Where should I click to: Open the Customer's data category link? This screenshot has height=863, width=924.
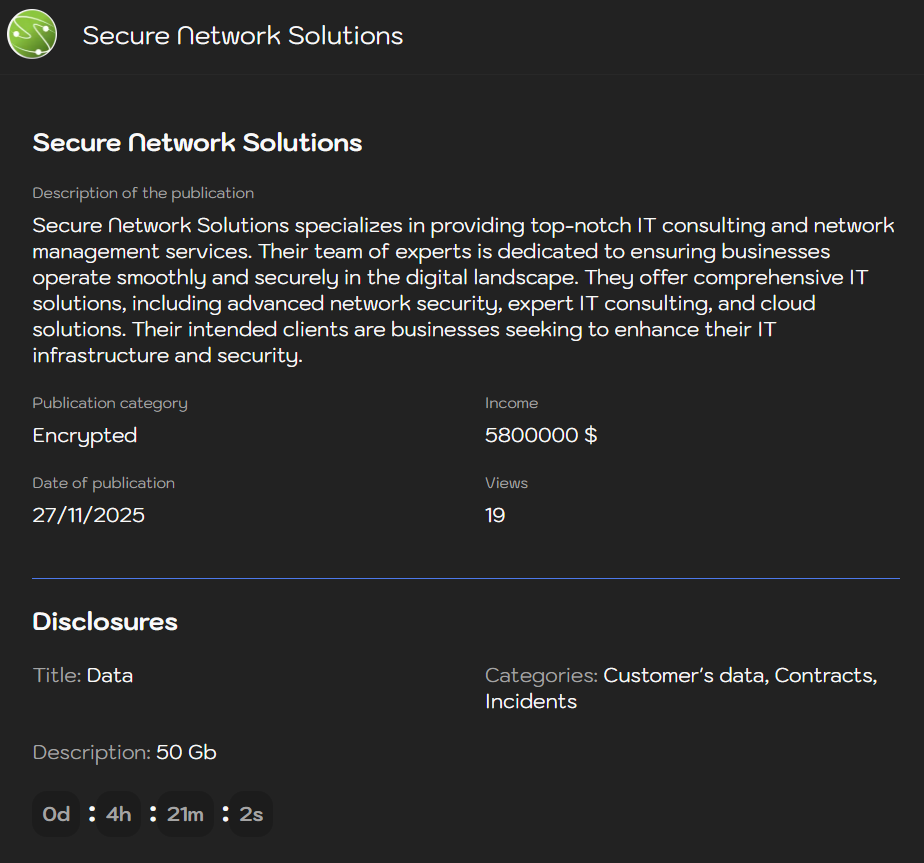click(683, 675)
